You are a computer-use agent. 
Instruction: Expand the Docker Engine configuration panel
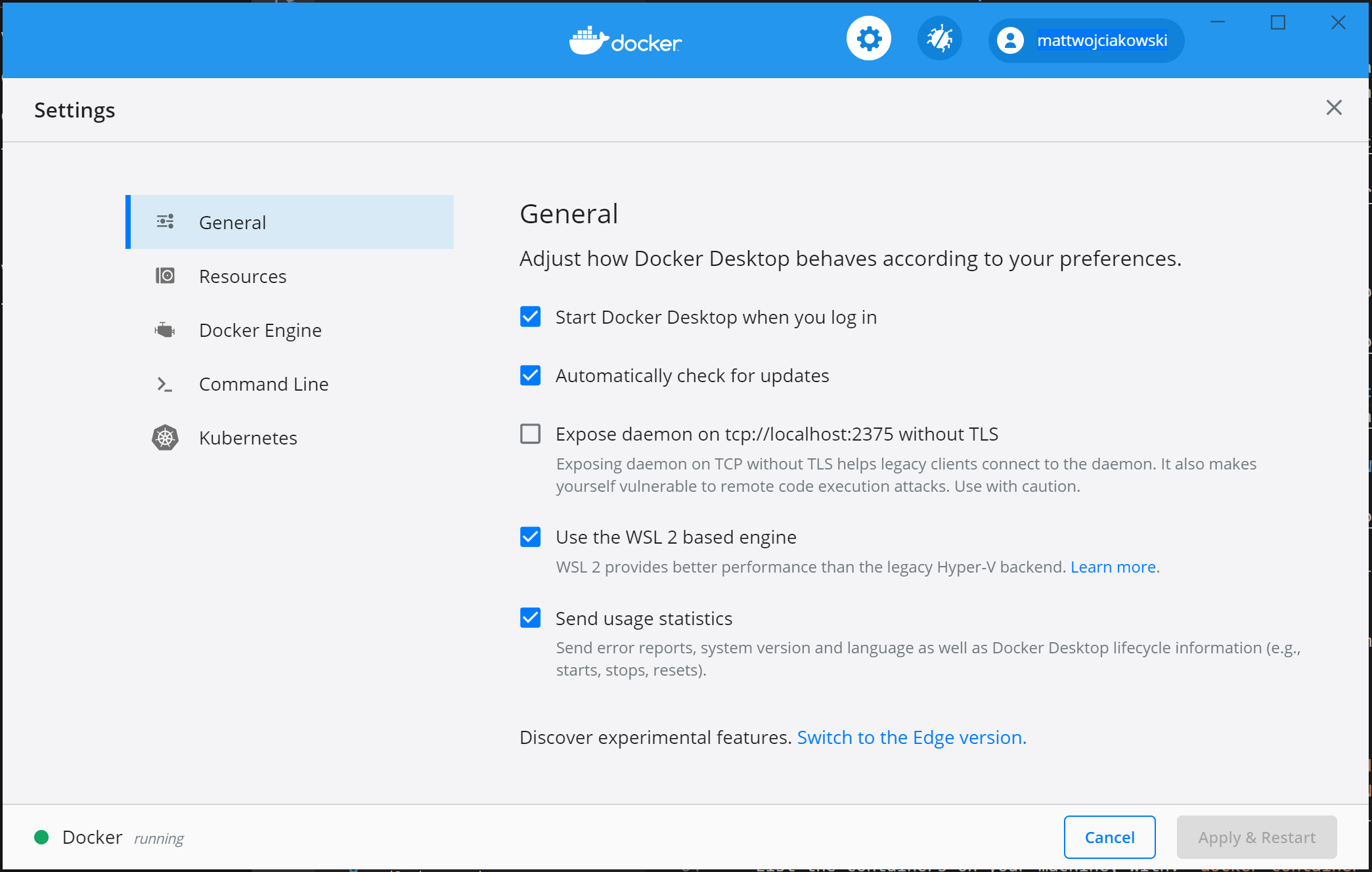(260, 330)
